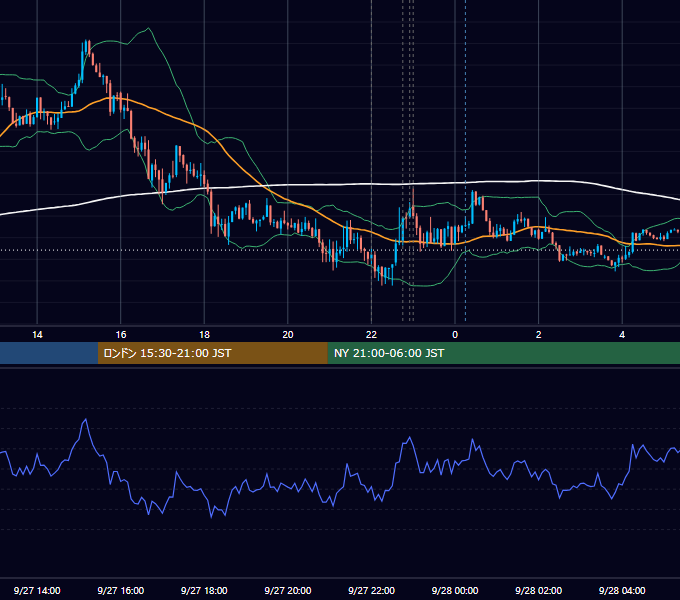Click the 14 hour label on upper axis

coord(37,335)
